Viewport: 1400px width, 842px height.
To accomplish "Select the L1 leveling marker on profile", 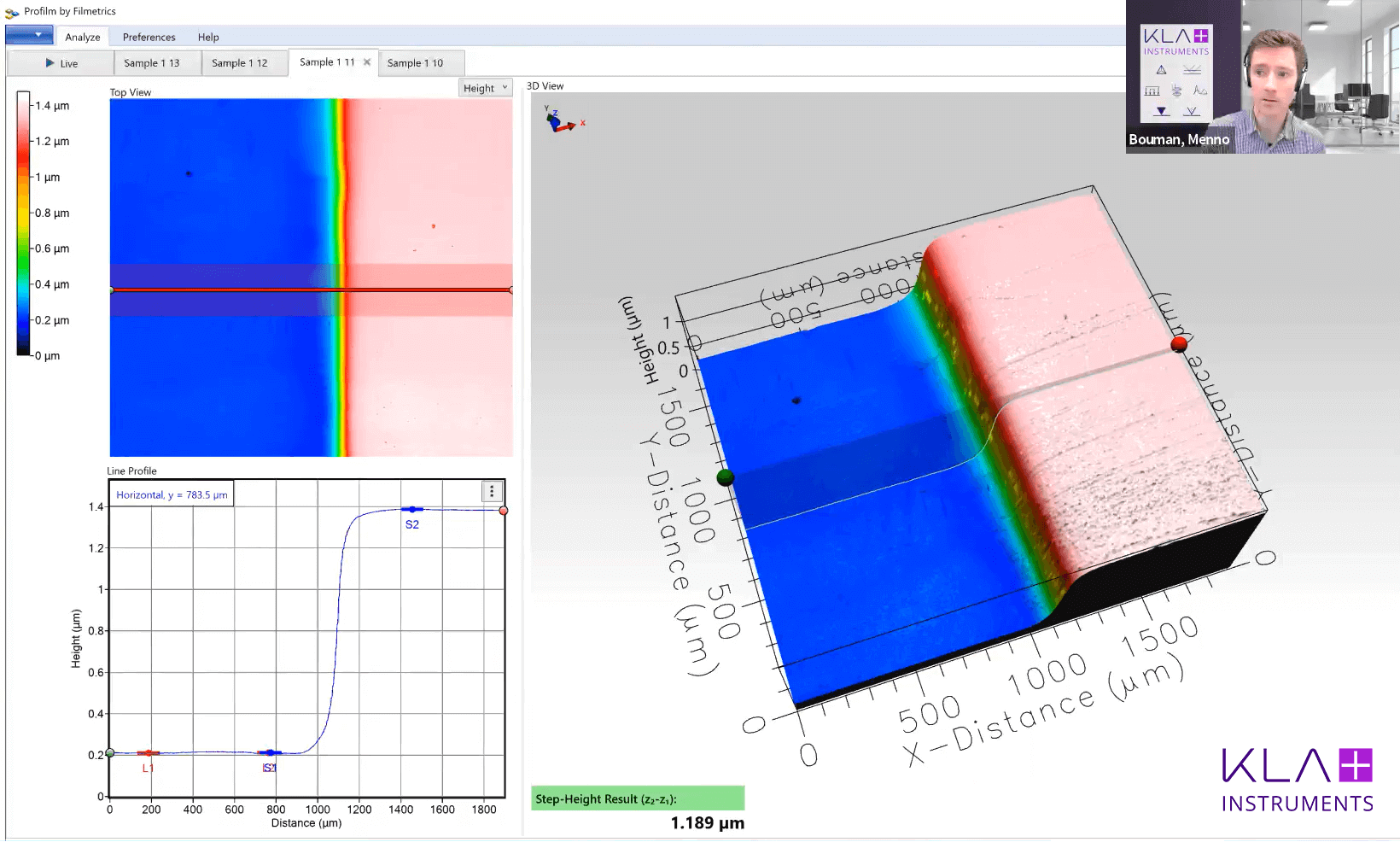I will (148, 753).
